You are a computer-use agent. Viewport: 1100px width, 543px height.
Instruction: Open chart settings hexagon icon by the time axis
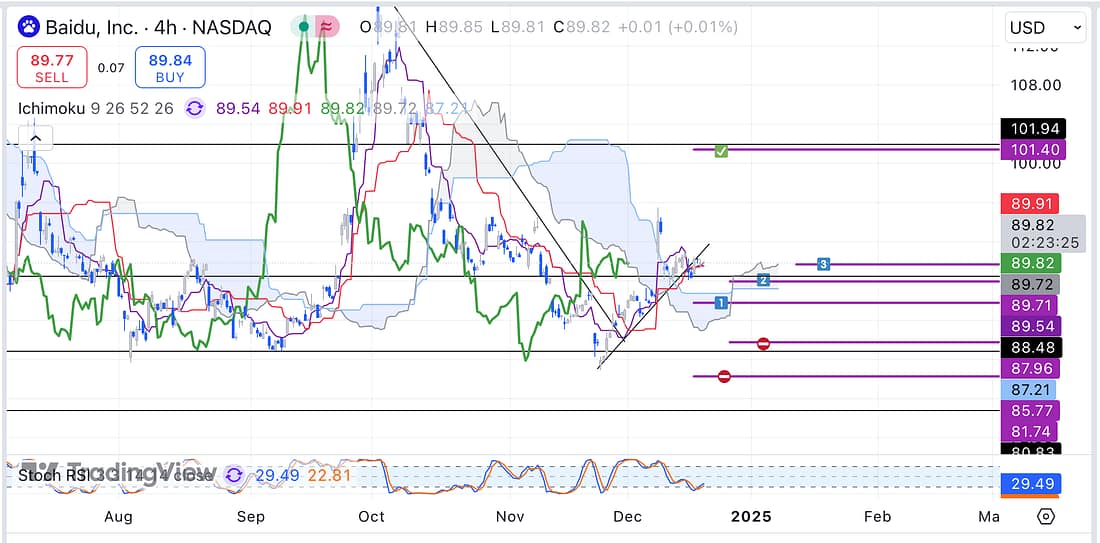(1046, 516)
